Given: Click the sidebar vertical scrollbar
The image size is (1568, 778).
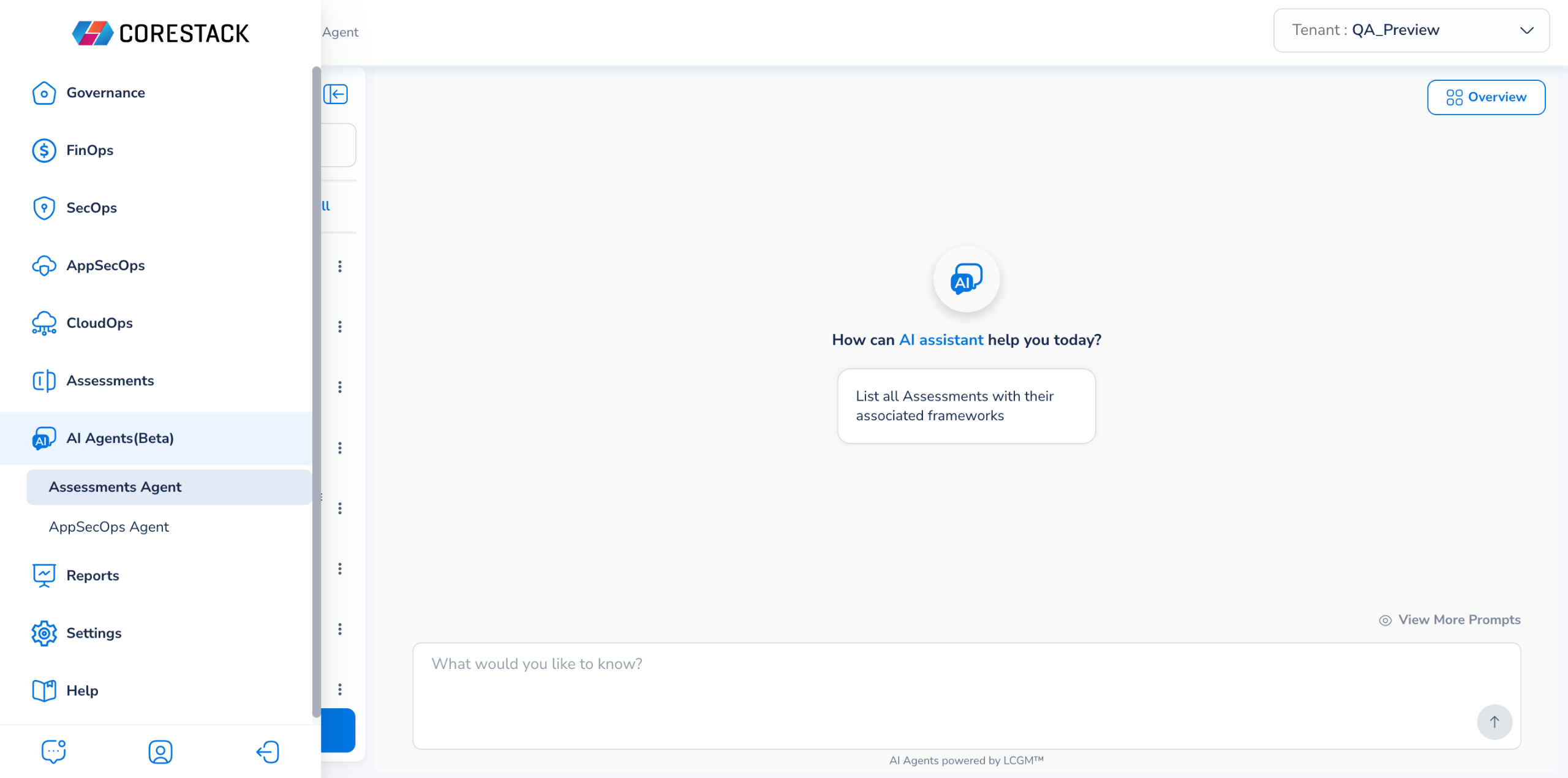Looking at the screenshot, I should pyautogui.click(x=316, y=392).
